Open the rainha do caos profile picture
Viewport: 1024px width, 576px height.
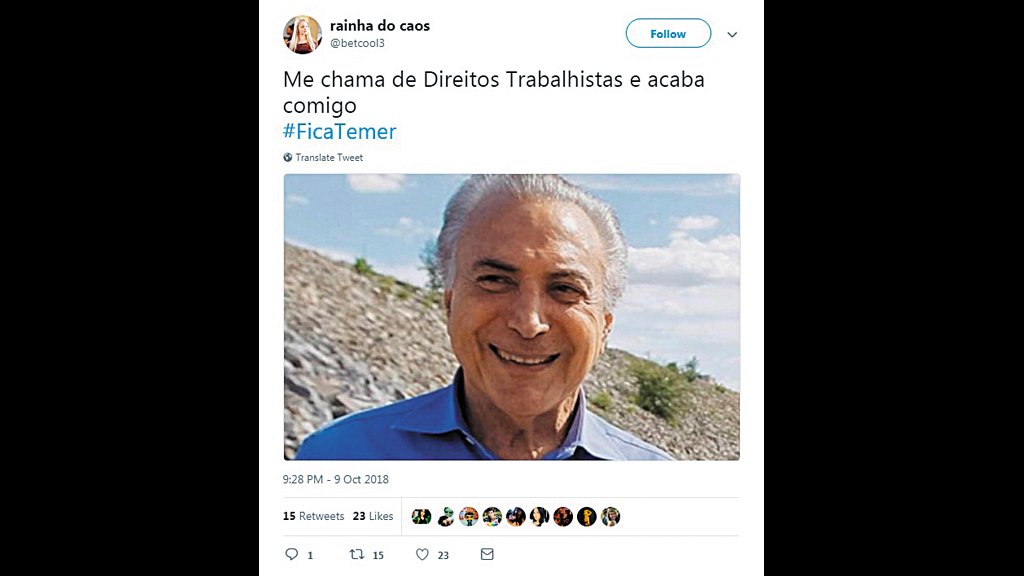pyautogui.click(x=302, y=35)
